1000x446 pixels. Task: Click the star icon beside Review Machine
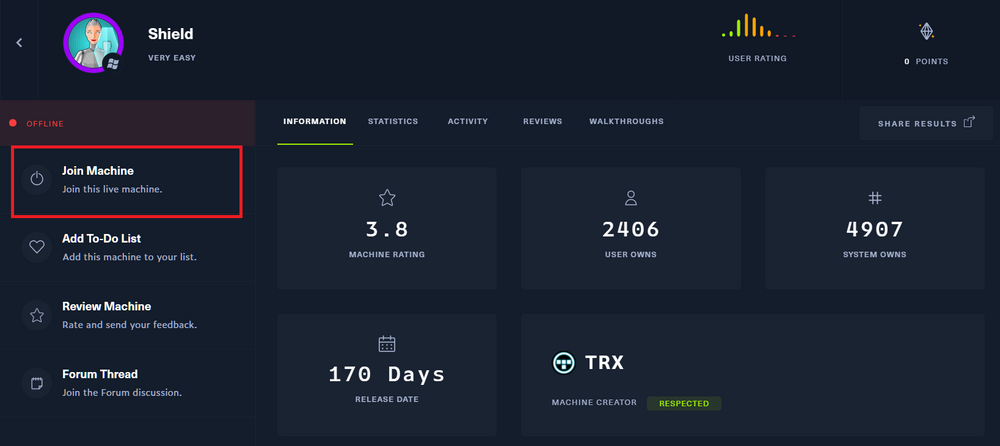pyautogui.click(x=37, y=315)
